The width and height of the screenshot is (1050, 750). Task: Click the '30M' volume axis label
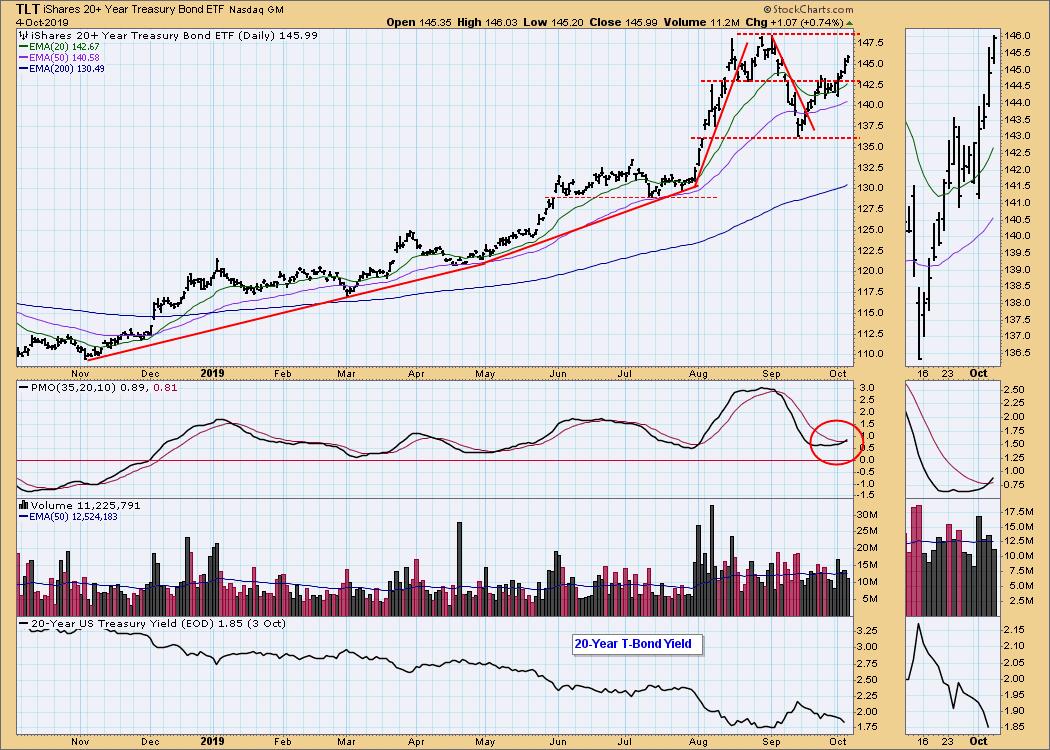(x=868, y=514)
